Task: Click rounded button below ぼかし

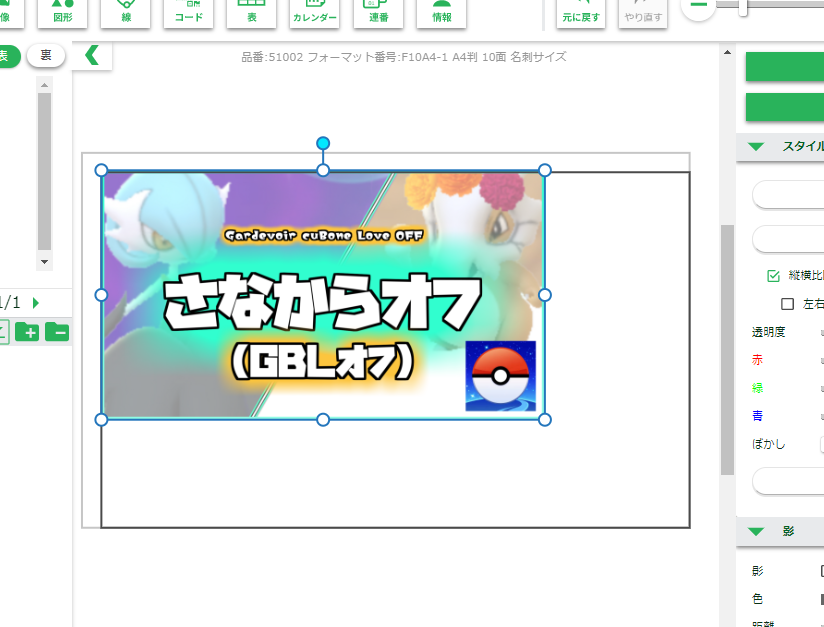Action: (788, 480)
